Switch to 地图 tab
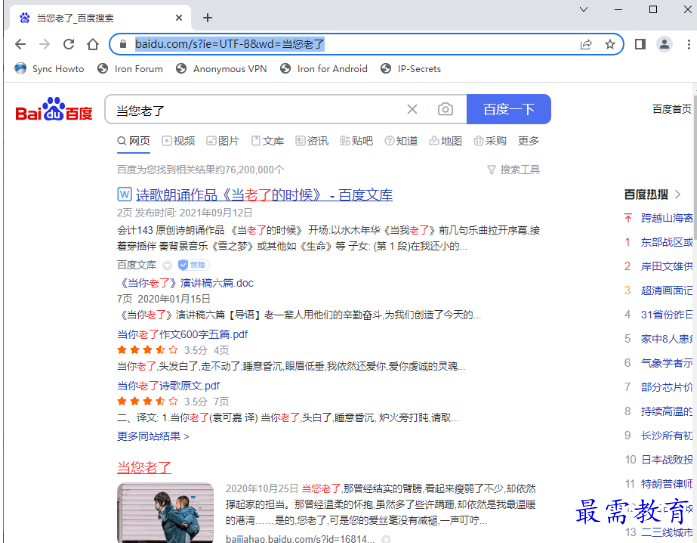This screenshot has height=543, width=697. coord(445,141)
